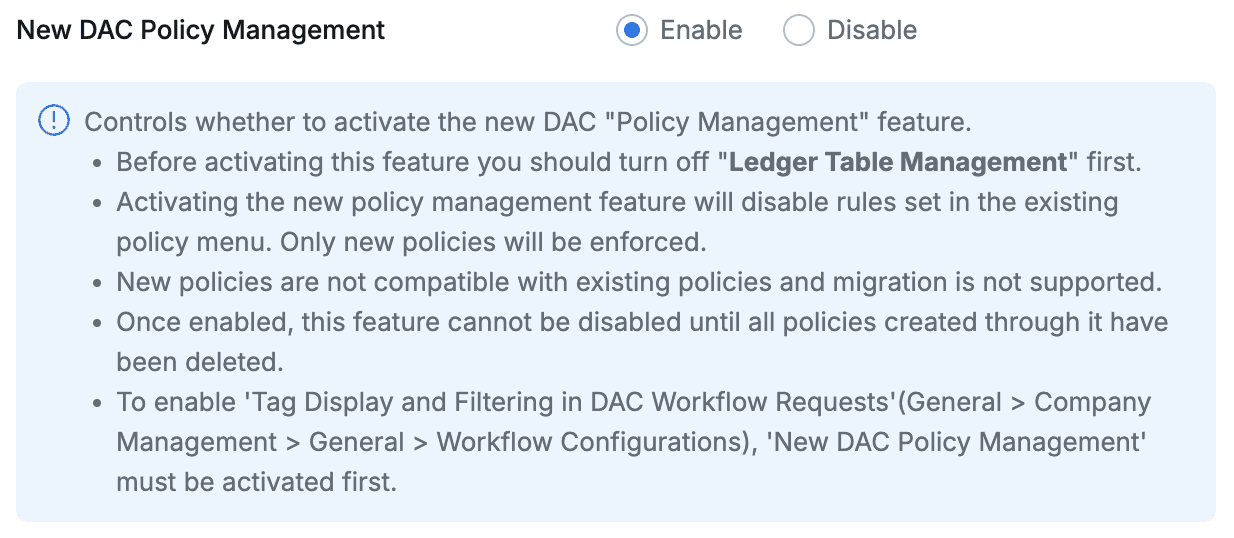
Task: Select the Disable radio button
Action: (798, 30)
